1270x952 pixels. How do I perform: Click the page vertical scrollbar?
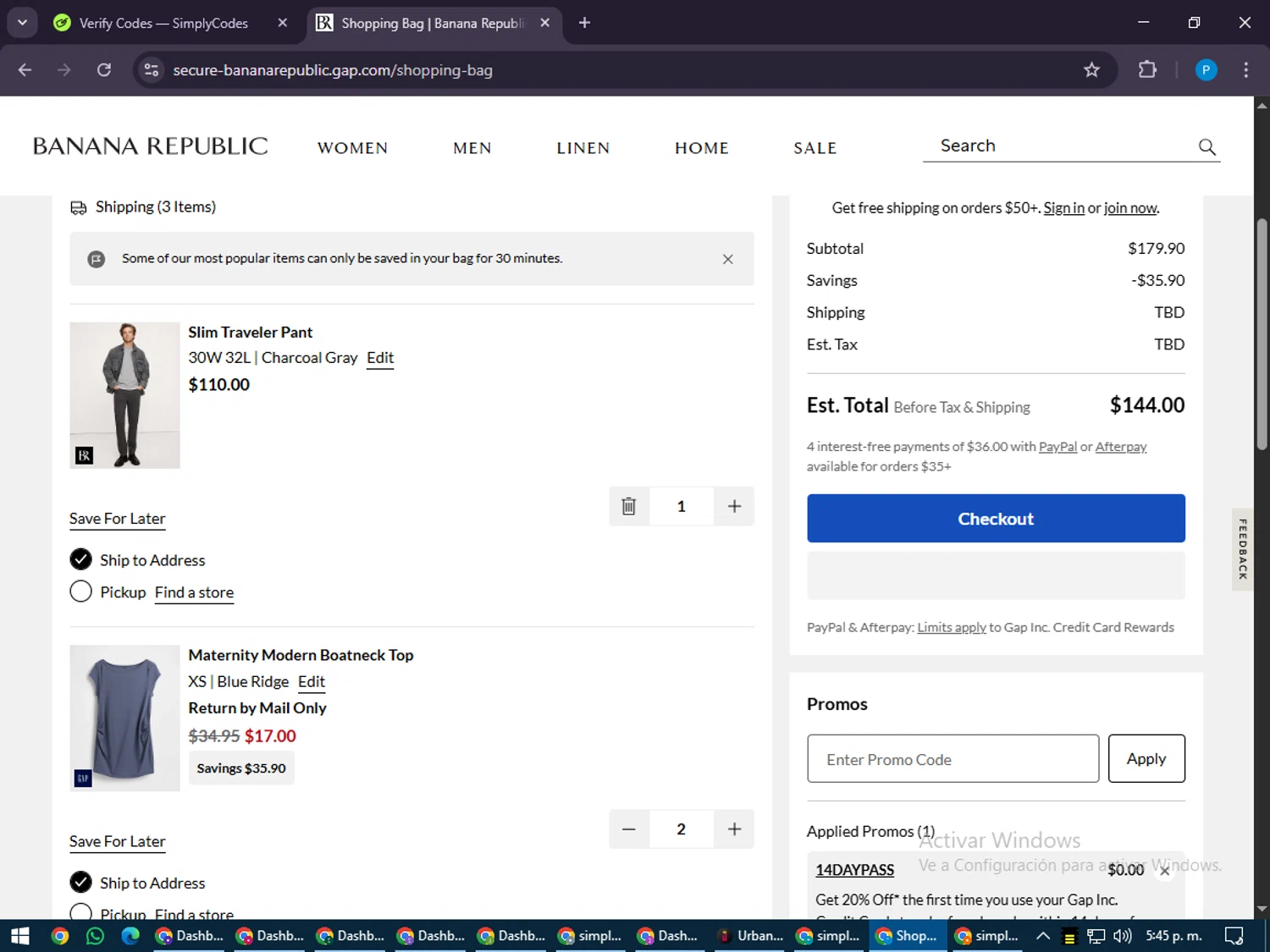tap(1262, 333)
